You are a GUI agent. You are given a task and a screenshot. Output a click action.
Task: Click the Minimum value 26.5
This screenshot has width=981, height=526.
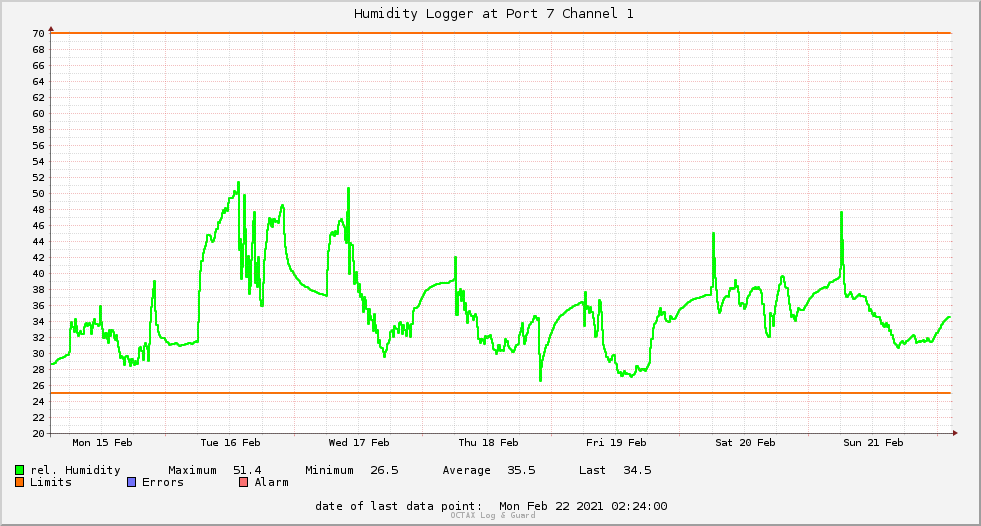coord(384,470)
